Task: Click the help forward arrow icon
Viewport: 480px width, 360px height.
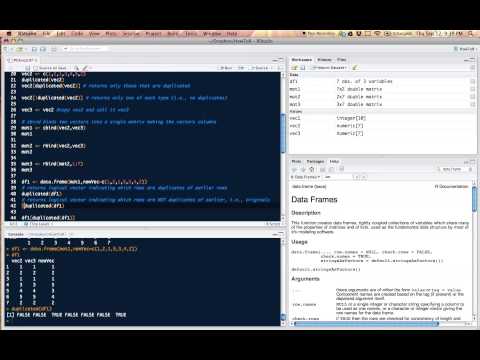Action: pyautogui.click(x=303, y=169)
